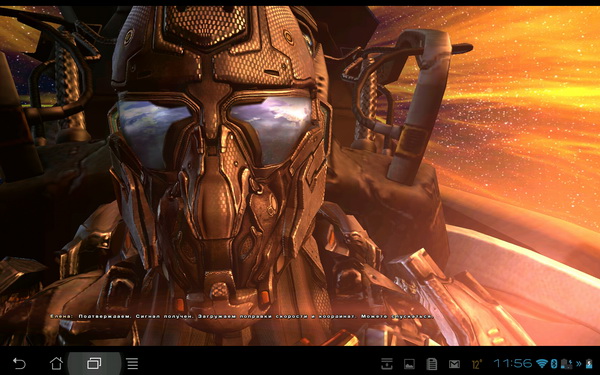Tap the dock battery charging indicator
This screenshot has height=375, width=600.
[566, 364]
